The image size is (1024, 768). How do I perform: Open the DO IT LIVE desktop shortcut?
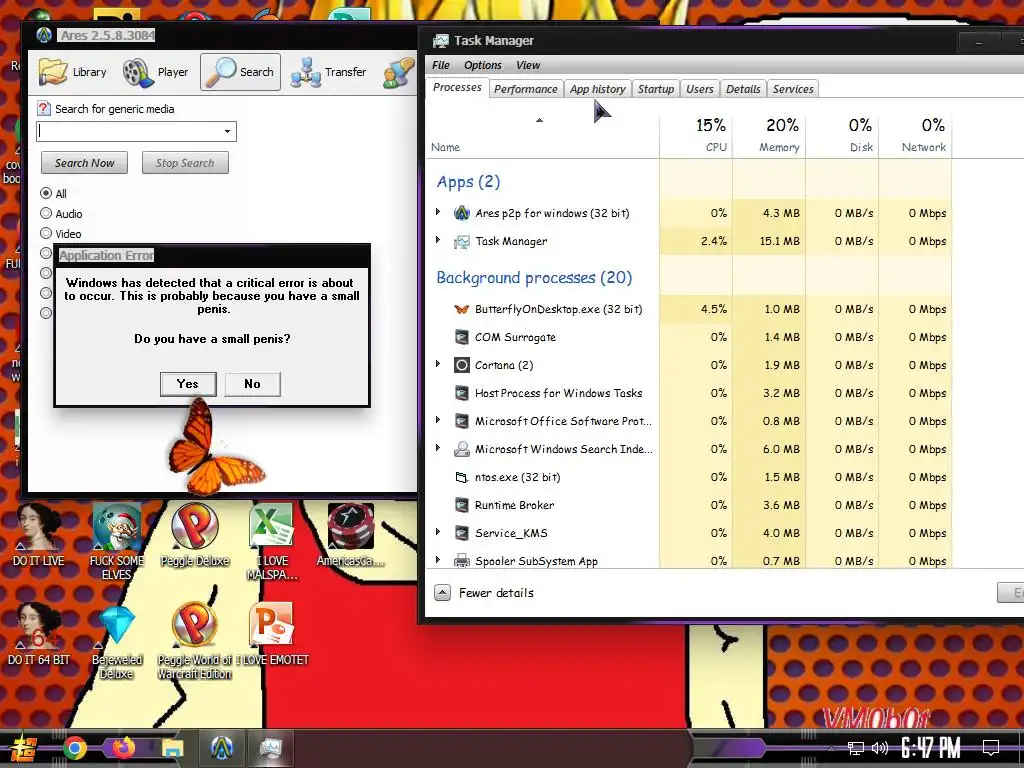(39, 534)
